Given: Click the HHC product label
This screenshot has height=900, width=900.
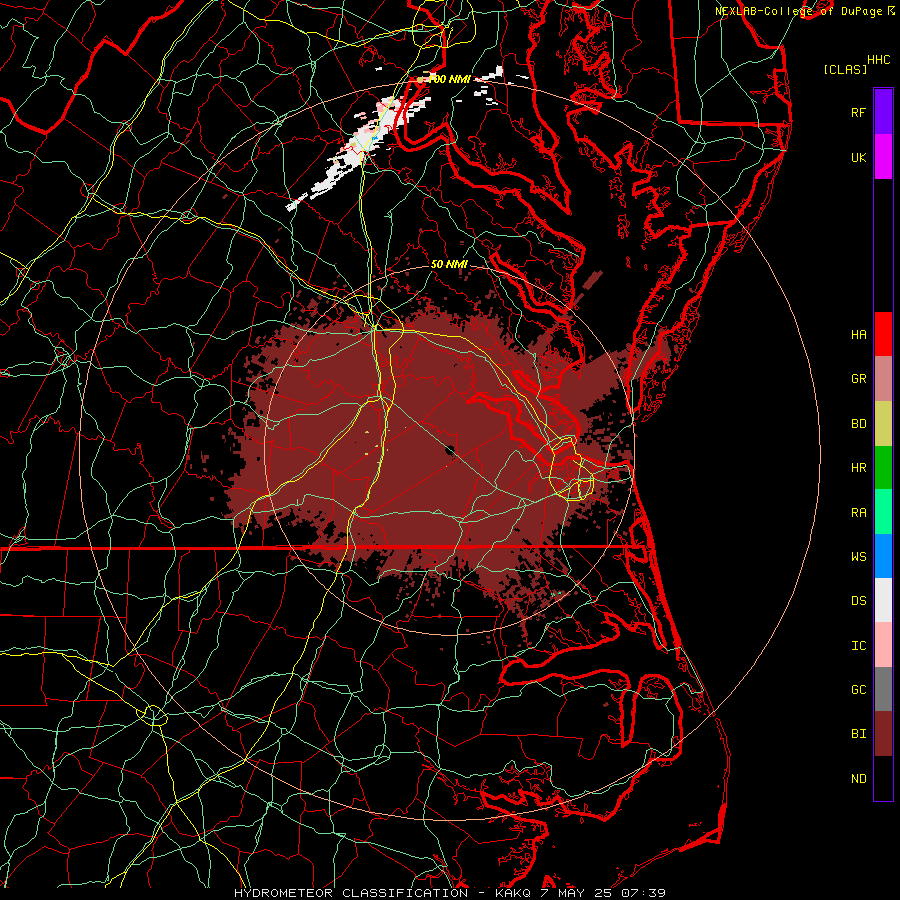Looking at the screenshot, I should click(x=879, y=60).
